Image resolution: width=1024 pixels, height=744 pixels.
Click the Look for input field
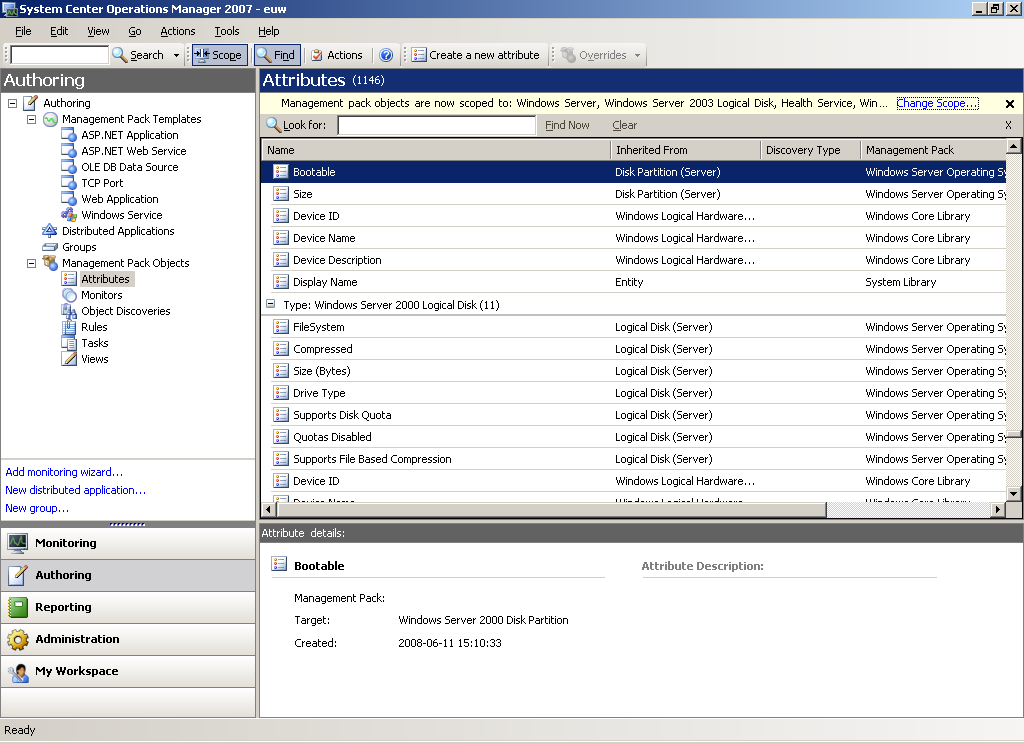point(437,125)
